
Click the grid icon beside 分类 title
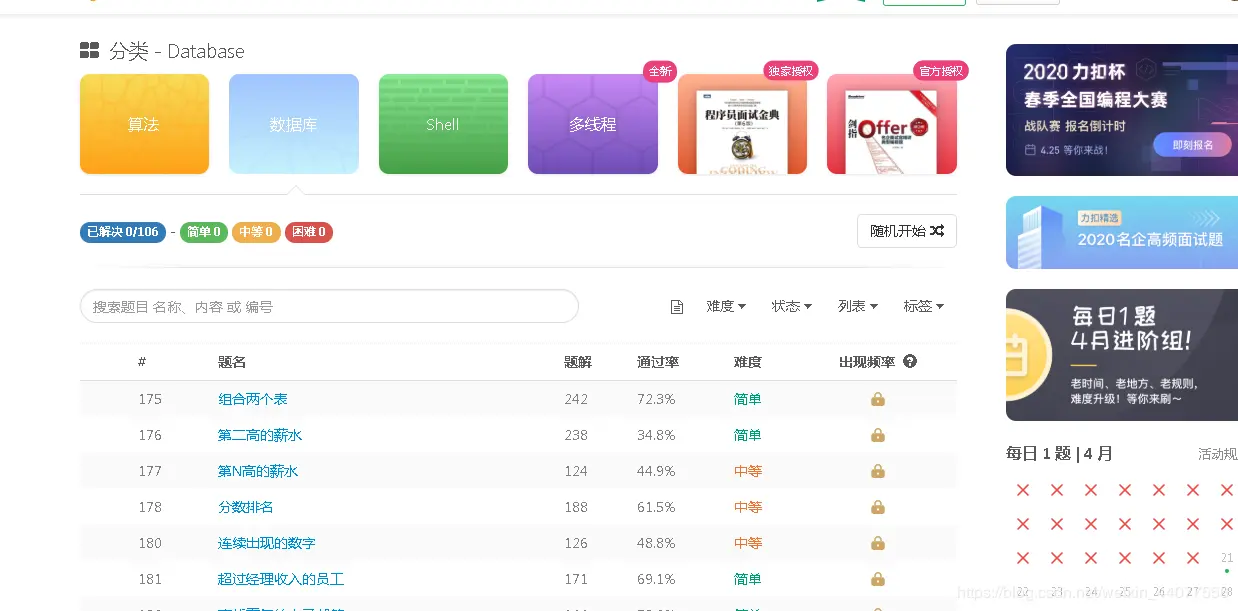coord(89,50)
